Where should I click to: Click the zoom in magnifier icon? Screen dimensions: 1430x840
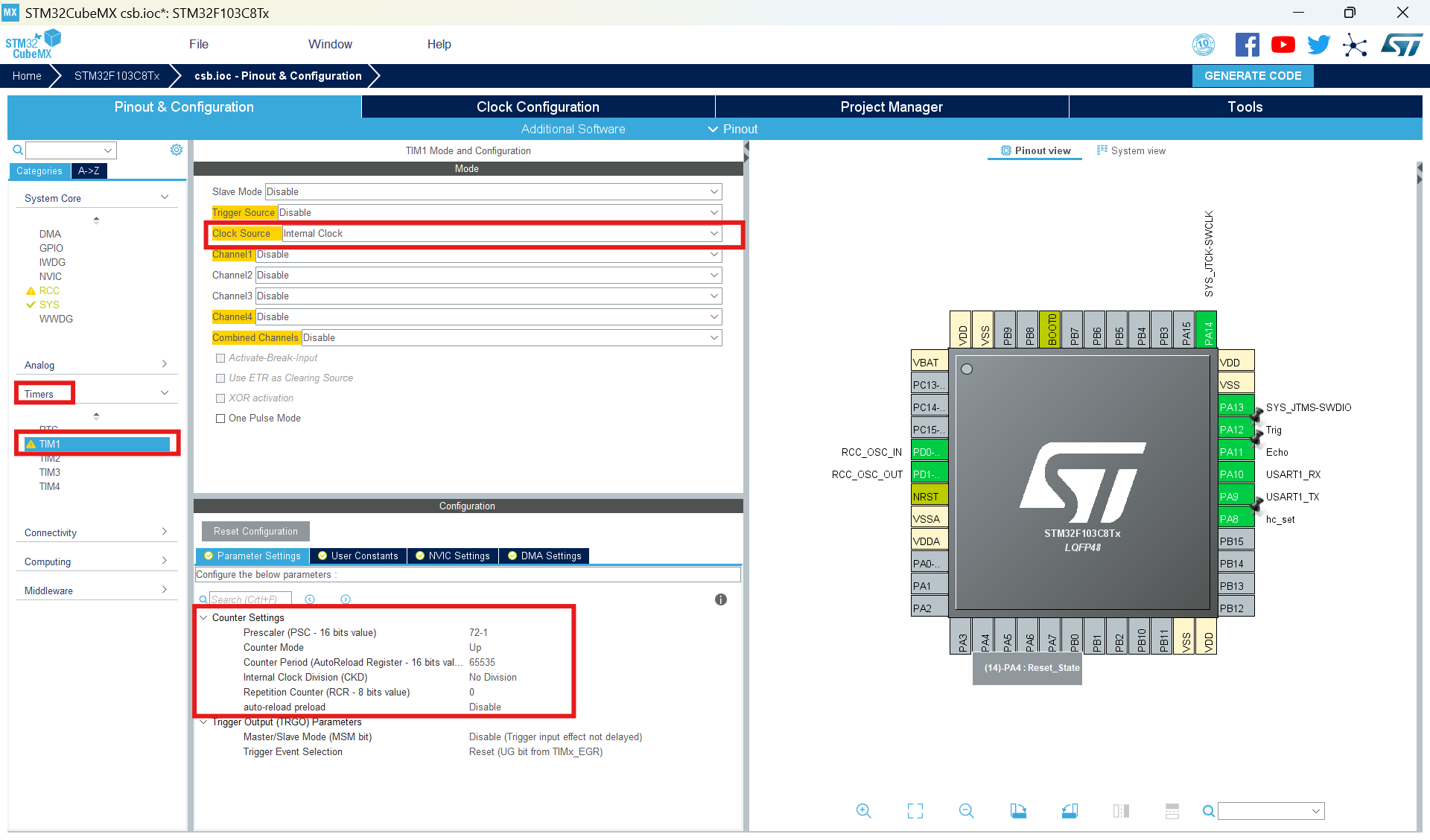(x=863, y=811)
